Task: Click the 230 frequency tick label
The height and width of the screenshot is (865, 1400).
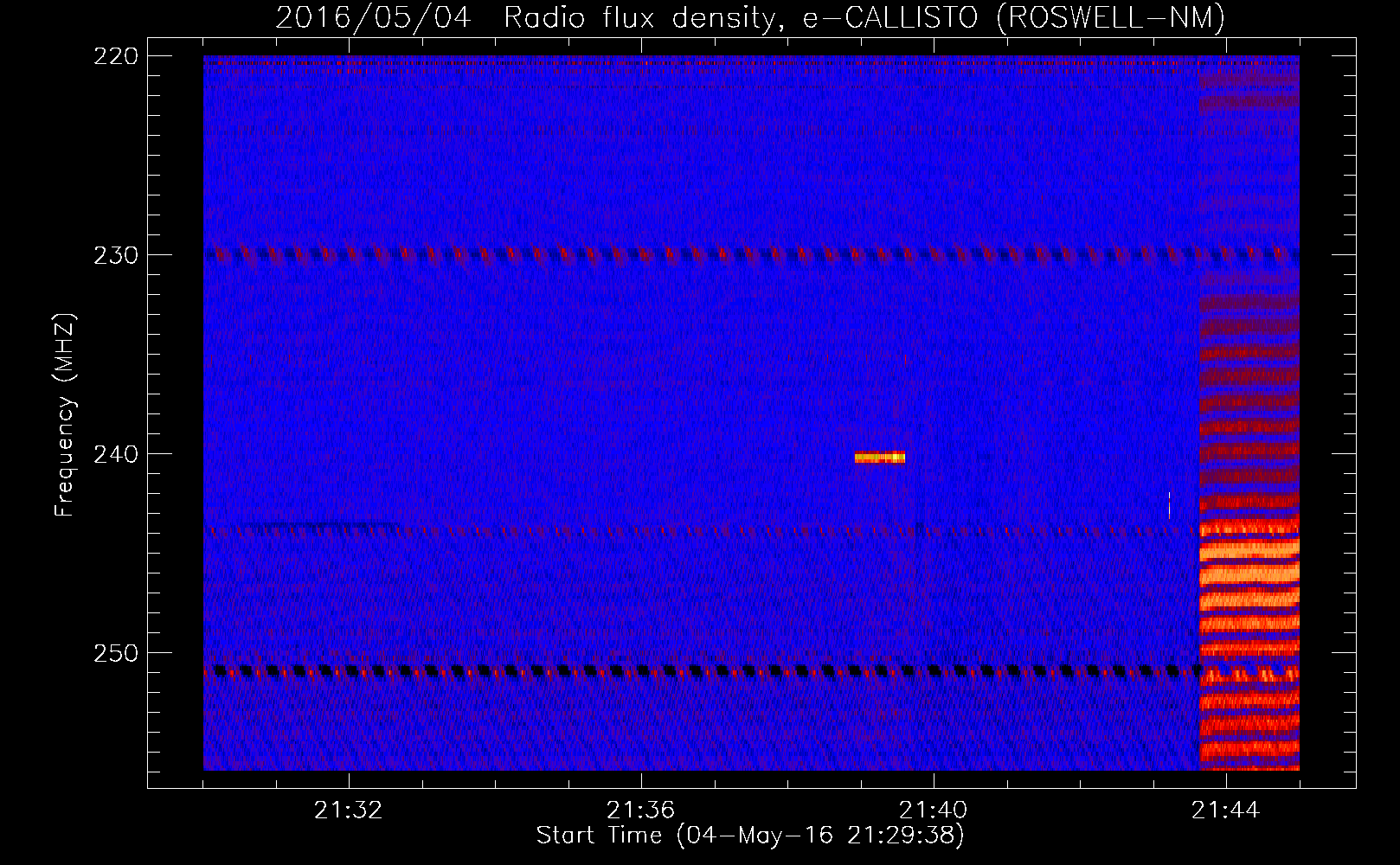Action: 115,255
